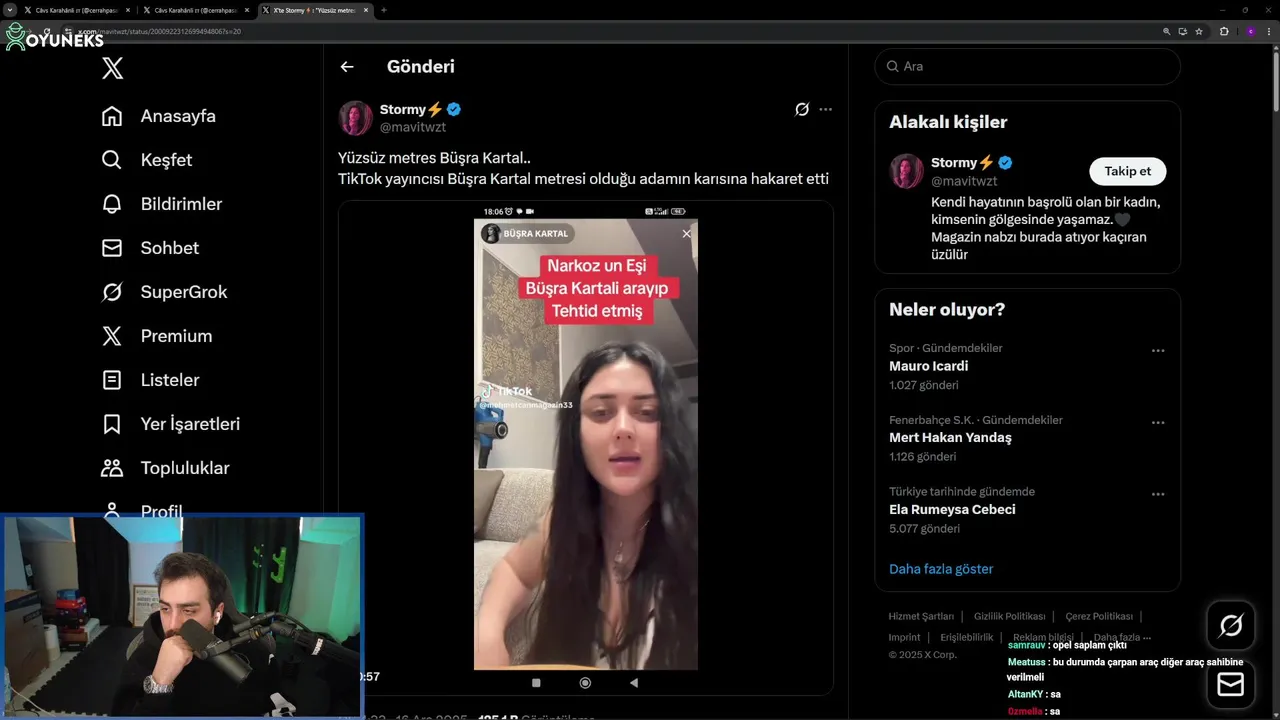
Task: Open the Stormy display name in the post
Action: pos(411,109)
